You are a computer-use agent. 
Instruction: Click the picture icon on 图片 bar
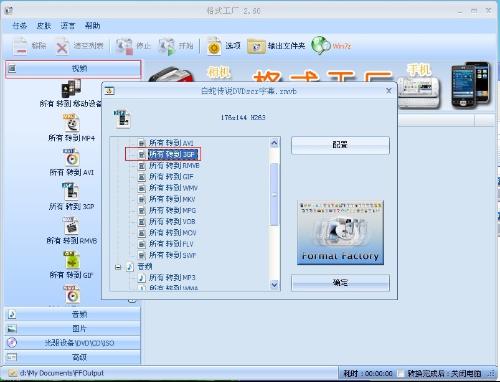click(12, 329)
